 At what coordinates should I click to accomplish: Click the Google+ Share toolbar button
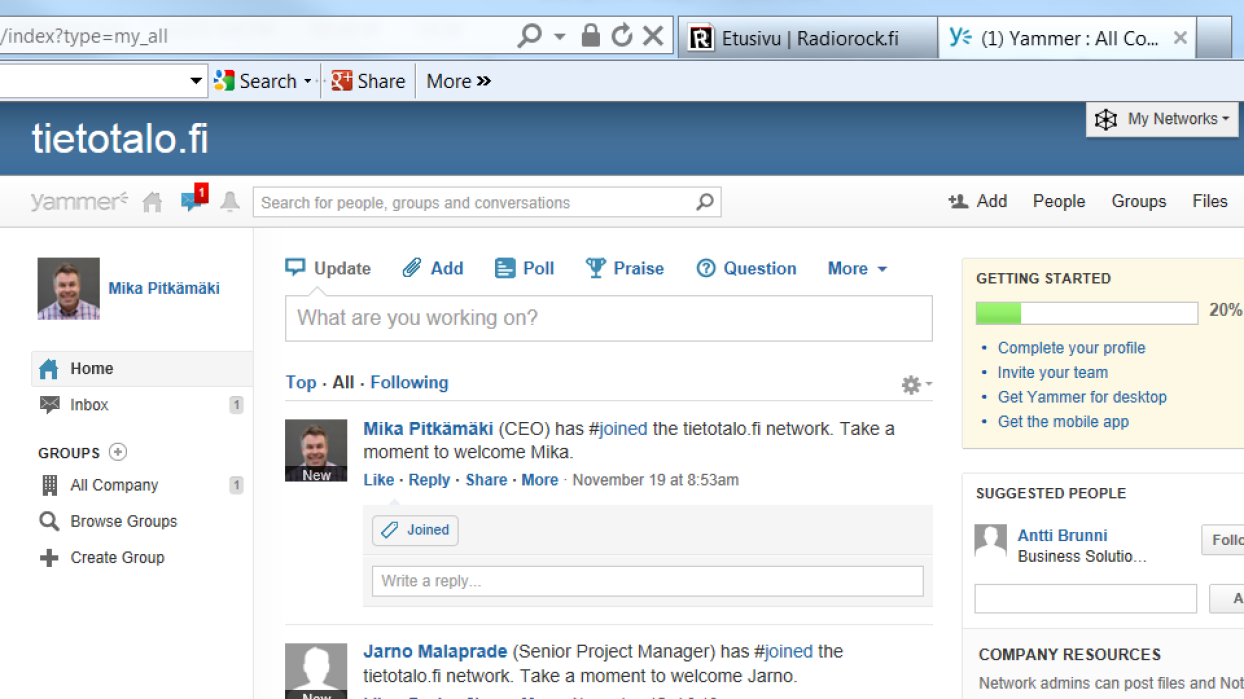click(368, 81)
